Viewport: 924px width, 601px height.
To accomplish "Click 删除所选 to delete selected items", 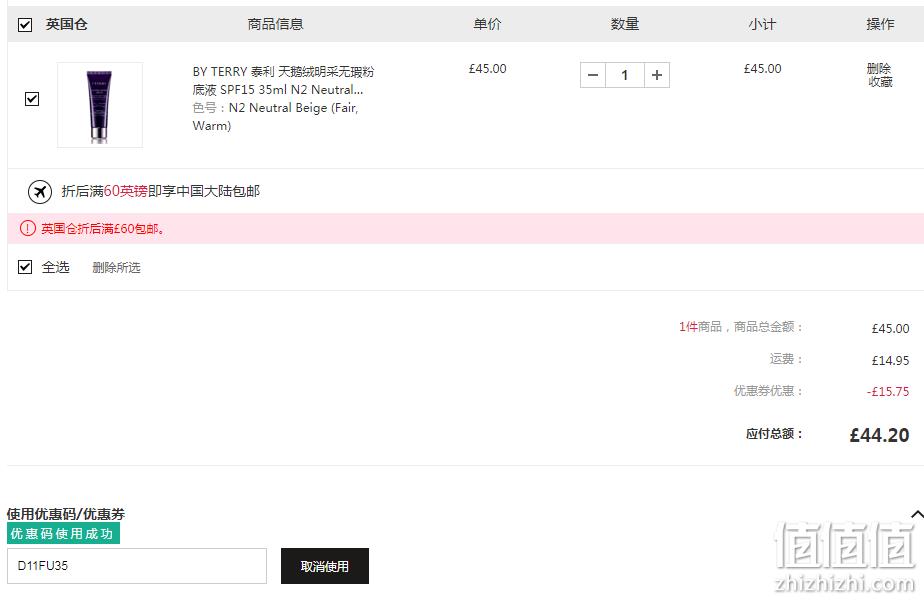I will click(116, 268).
